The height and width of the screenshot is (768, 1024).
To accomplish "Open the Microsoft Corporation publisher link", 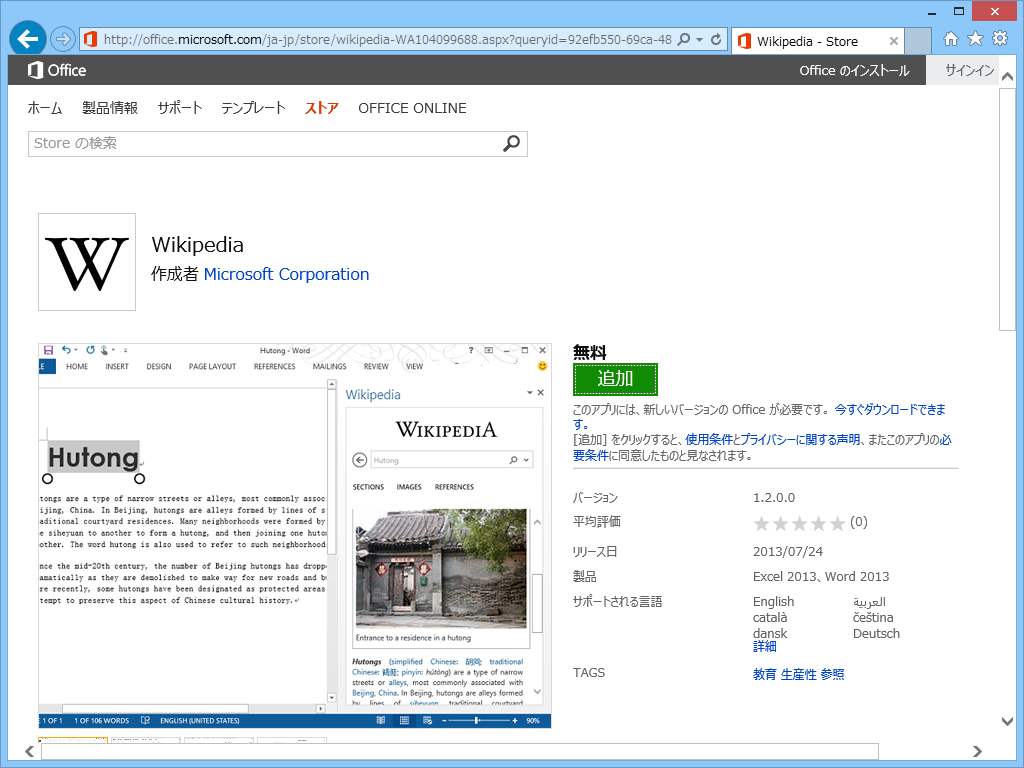I will [x=286, y=273].
